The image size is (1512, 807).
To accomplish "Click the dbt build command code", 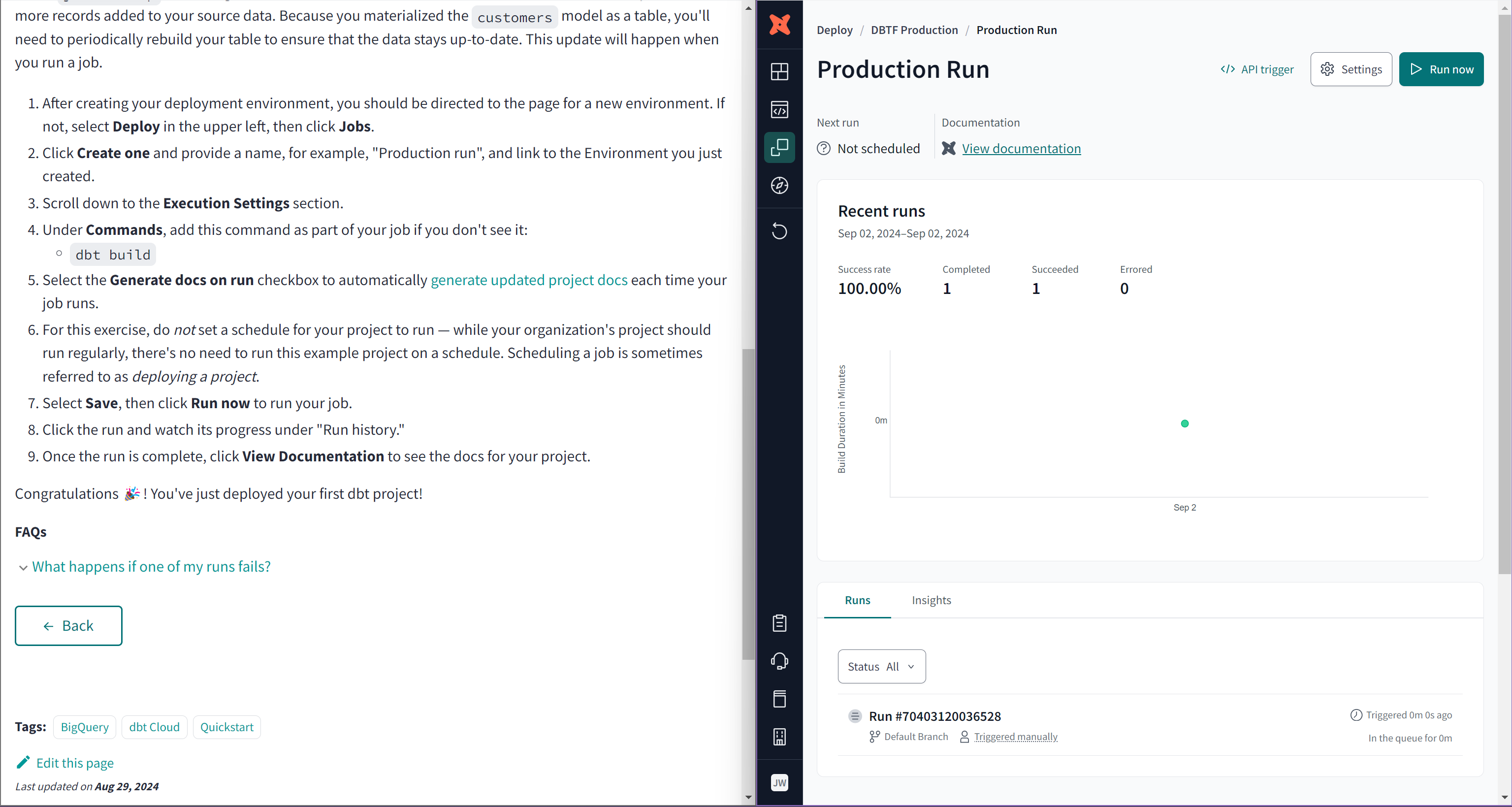I will 113,255.
